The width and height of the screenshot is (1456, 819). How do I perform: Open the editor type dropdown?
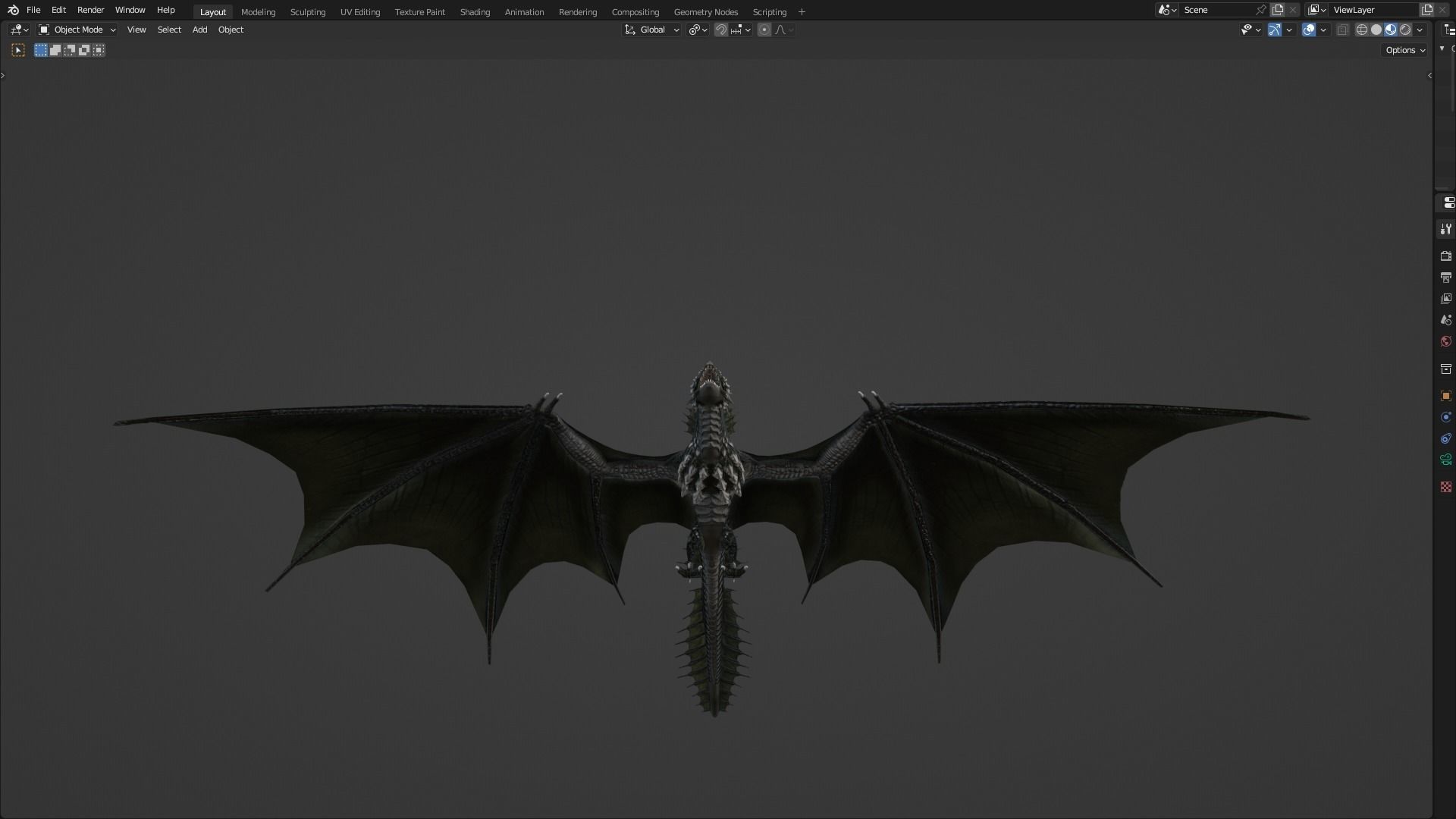pyautogui.click(x=19, y=30)
